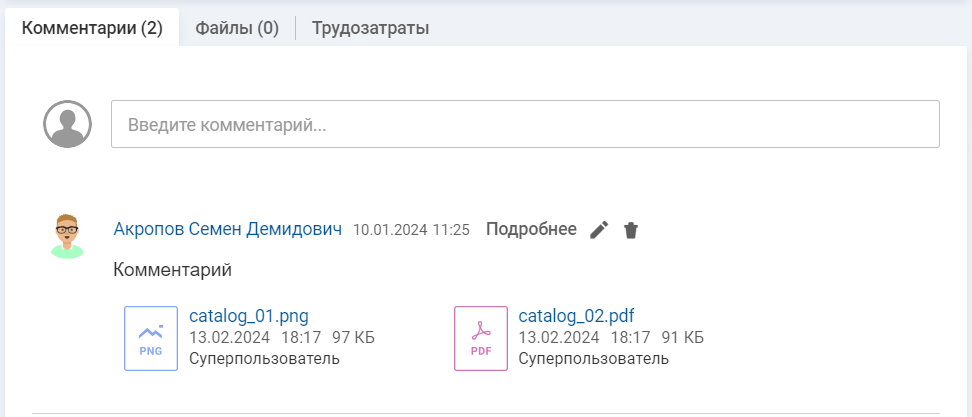972x417 pixels.
Task: Click Акропов Семен Демидович's cartoon avatar
Action: click(x=67, y=236)
